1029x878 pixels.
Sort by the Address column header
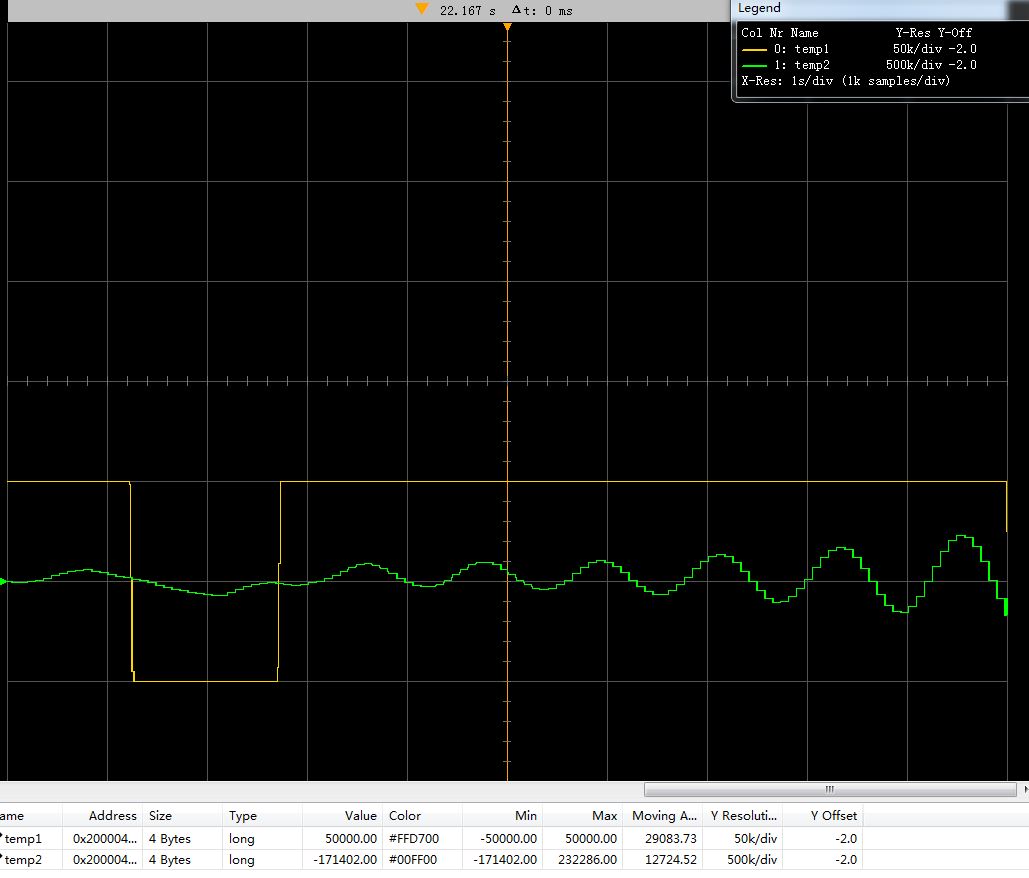point(102,816)
